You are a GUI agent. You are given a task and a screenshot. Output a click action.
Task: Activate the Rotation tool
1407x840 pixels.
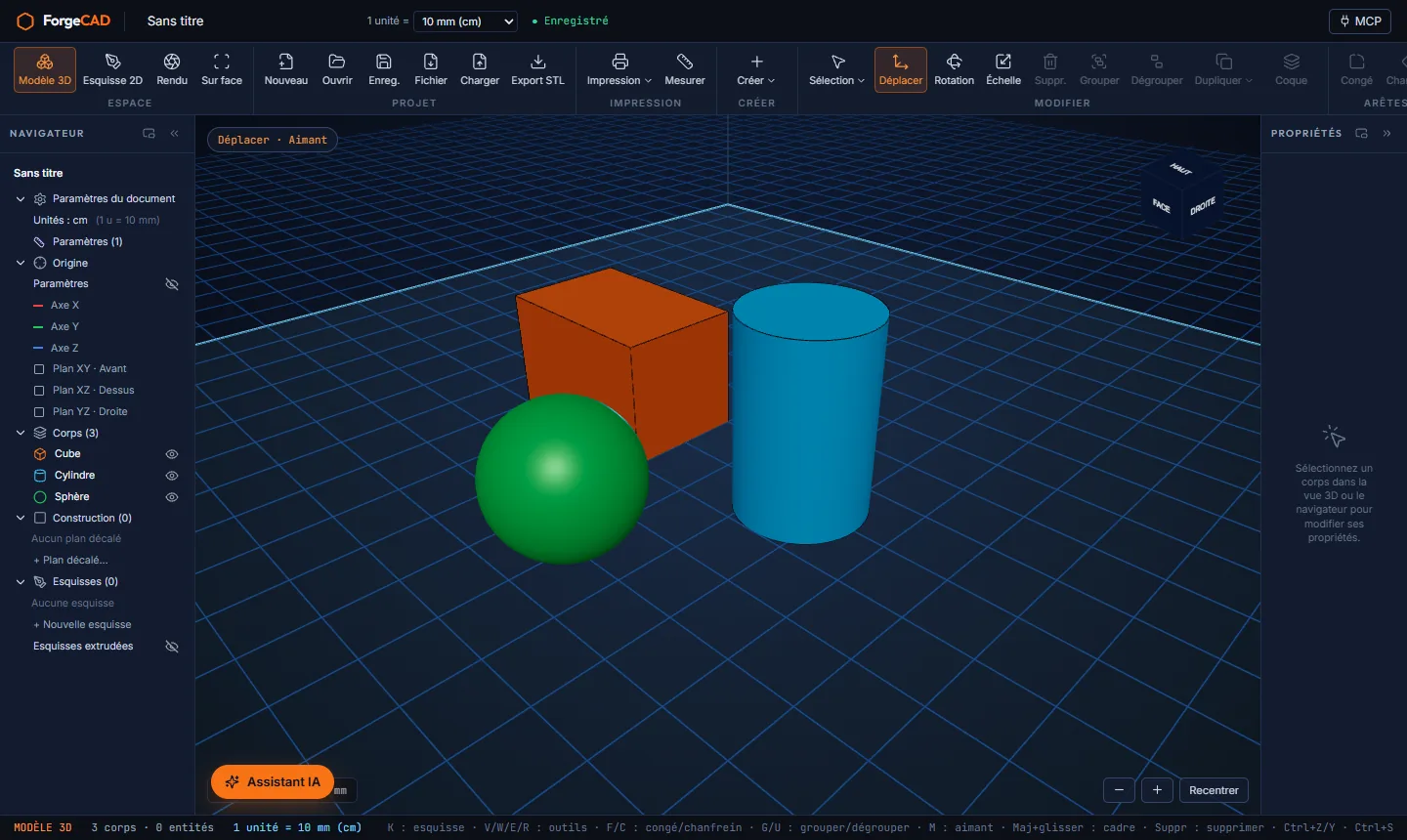pos(954,69)
